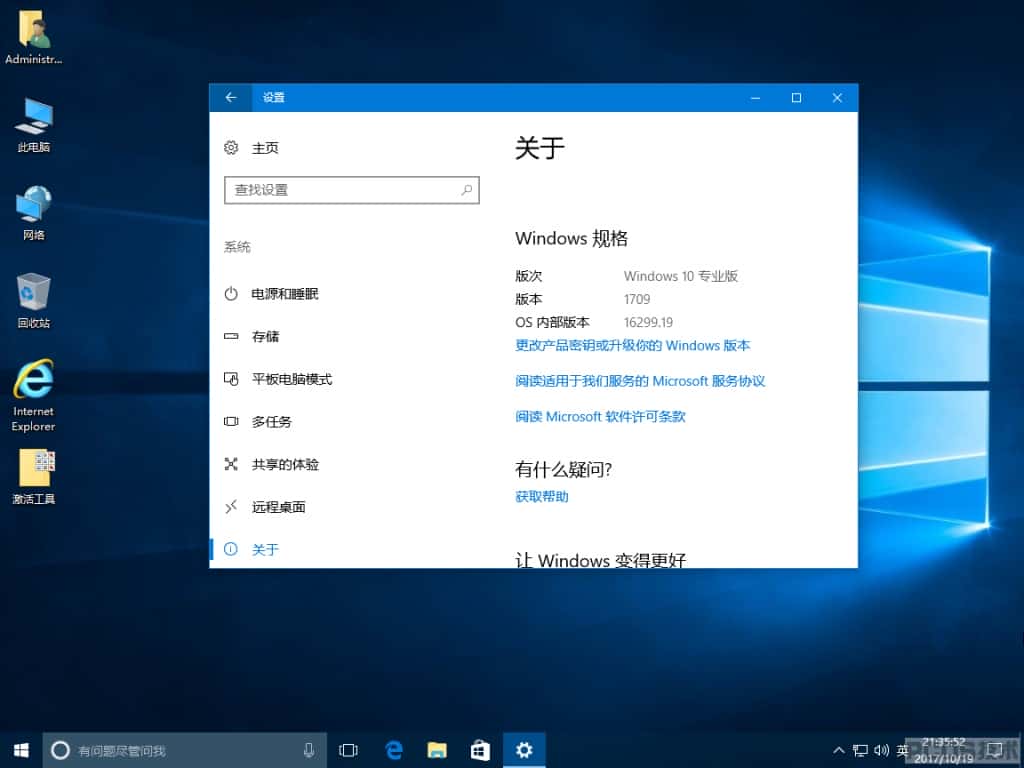Screen dimensions: 1024x768
Task: Go back using the Settings title bar arrow
Action: [x=231, y=97]
